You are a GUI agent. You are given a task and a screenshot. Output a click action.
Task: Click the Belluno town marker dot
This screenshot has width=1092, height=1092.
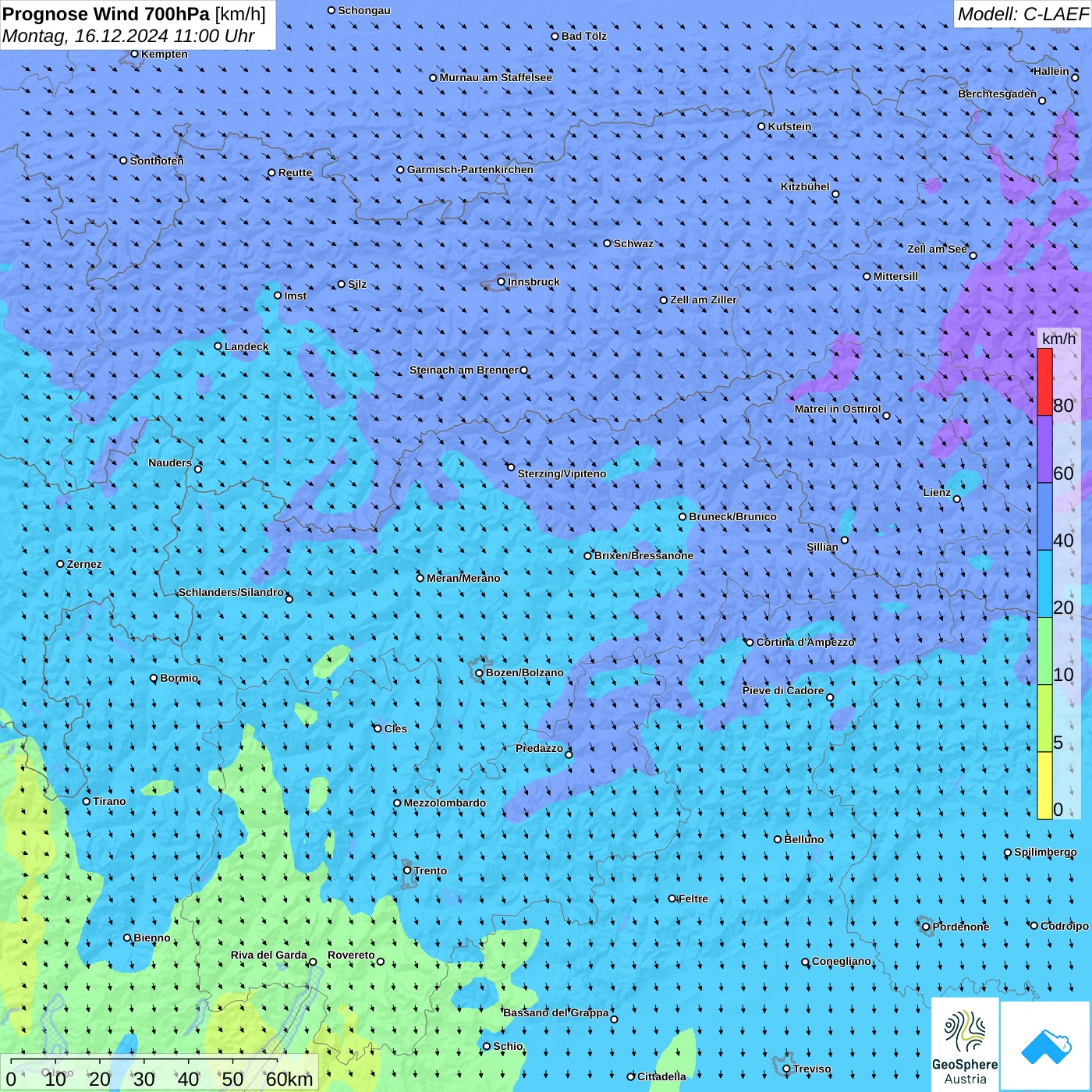[x=778, y=839]
